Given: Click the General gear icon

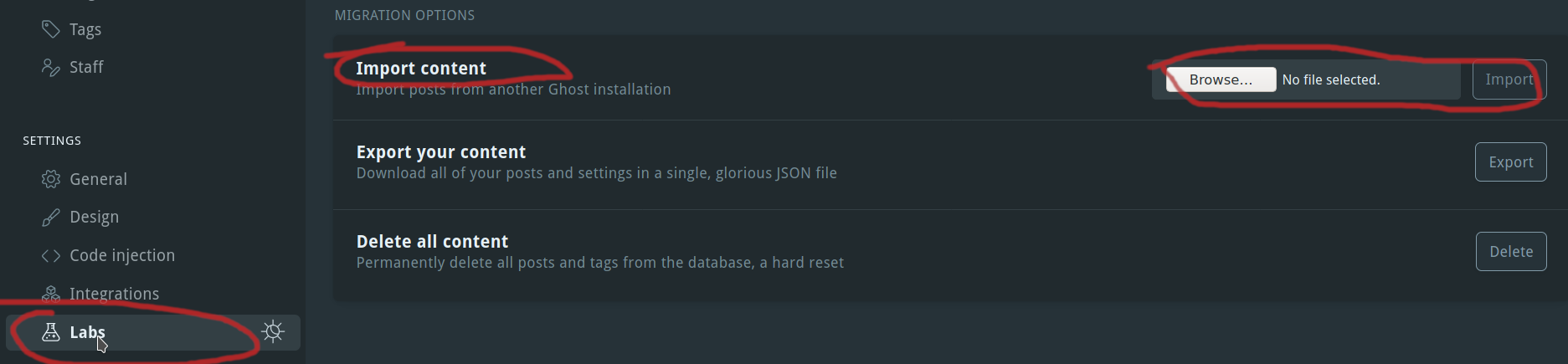Looking at the screenshot, I should click(51, 179).
